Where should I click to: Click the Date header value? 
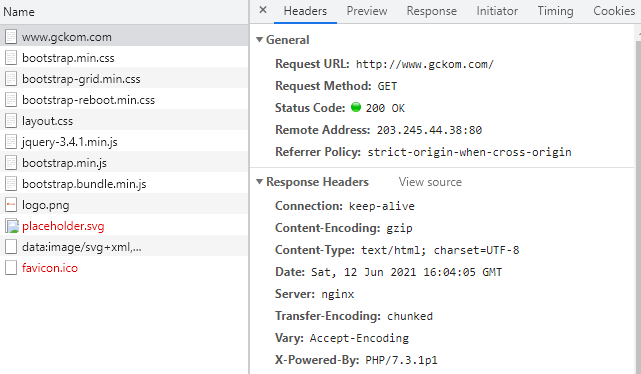coord(406,272)
